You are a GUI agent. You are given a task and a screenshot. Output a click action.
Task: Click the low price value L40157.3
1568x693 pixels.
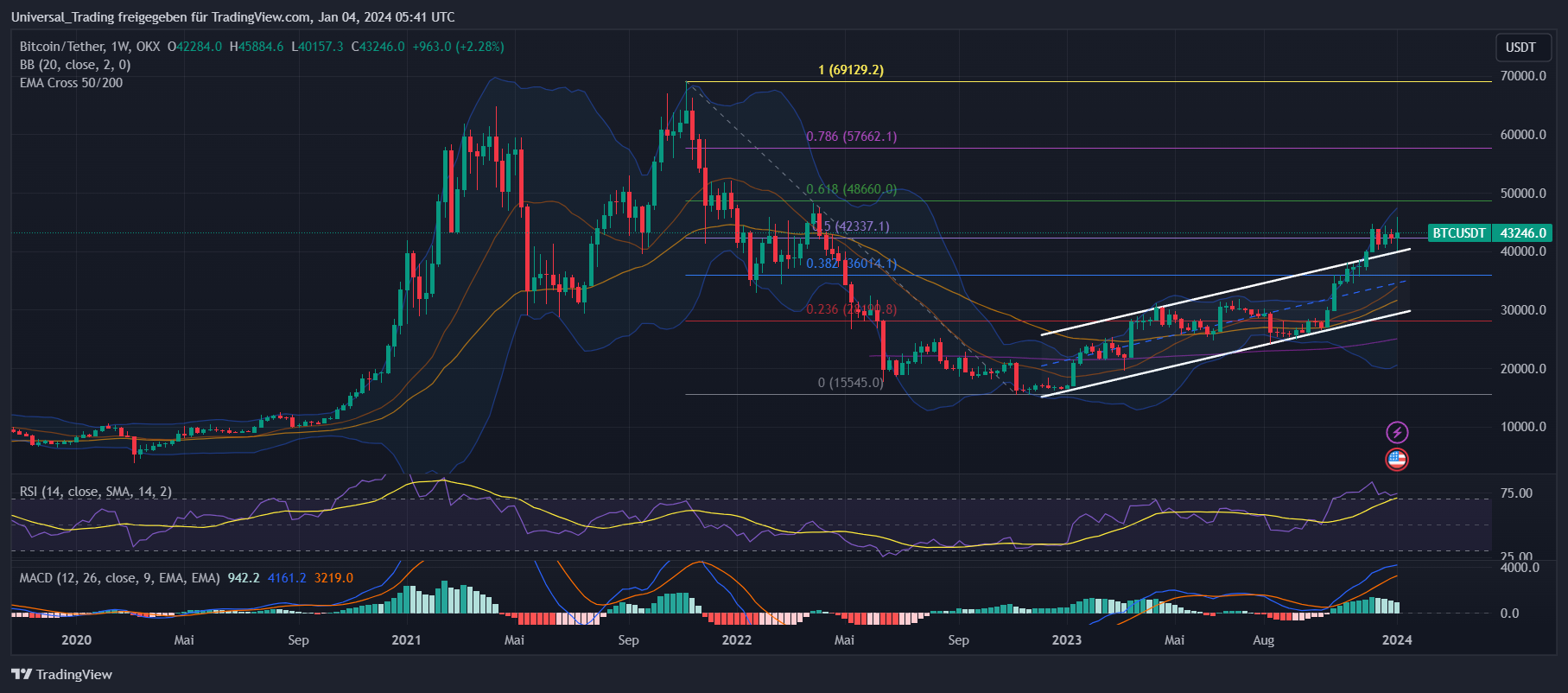pyautogui.click(x=317, y=47)
